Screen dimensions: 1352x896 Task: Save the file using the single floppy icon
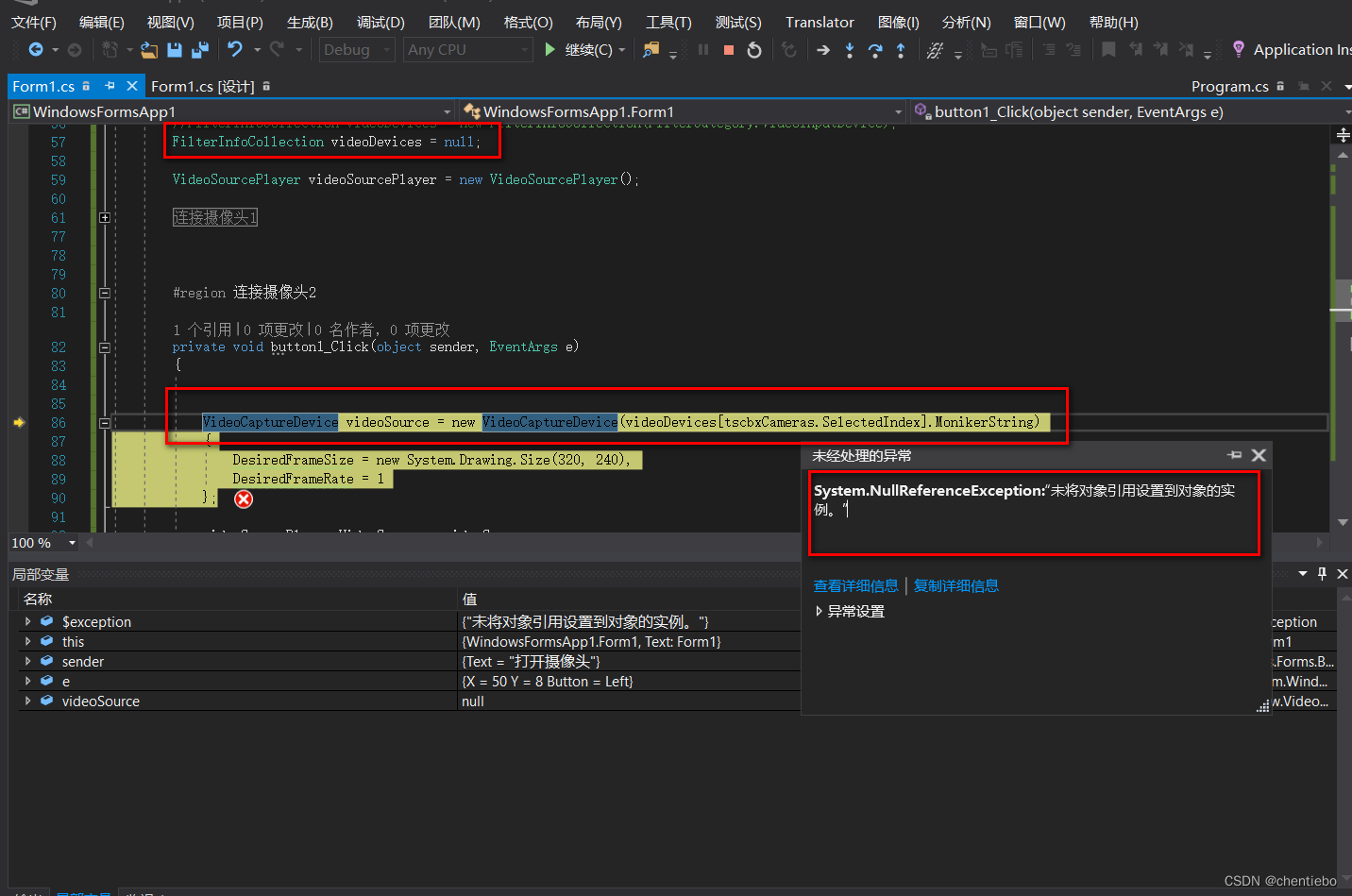(x=175, y=49)
